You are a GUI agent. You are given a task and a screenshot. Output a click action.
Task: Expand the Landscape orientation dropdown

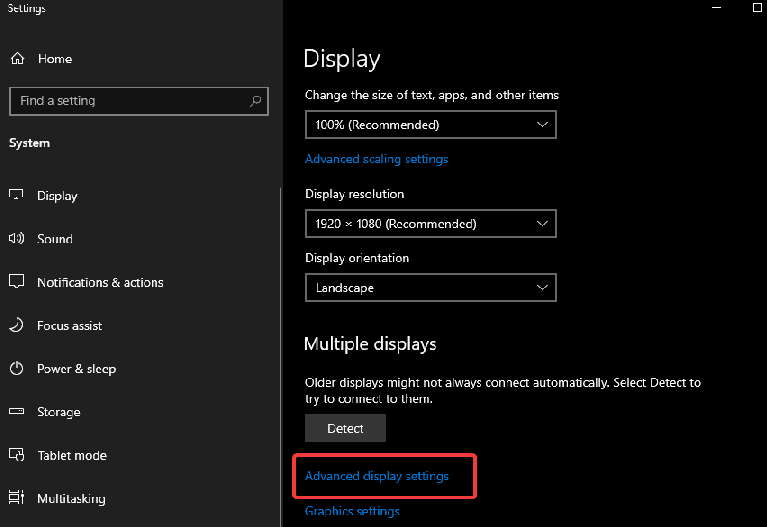tap(430, 287)
